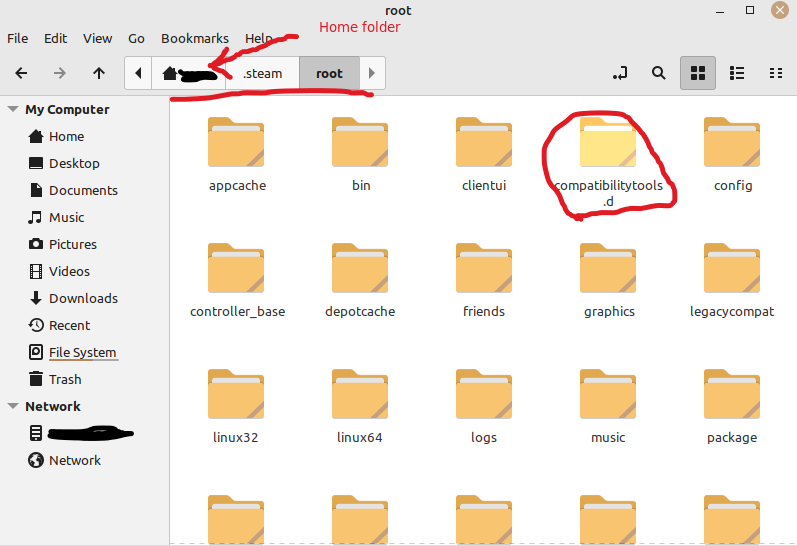Viewport: 797px width, 546px height.
Task: Maximize the root window
Action: [750, 10]
